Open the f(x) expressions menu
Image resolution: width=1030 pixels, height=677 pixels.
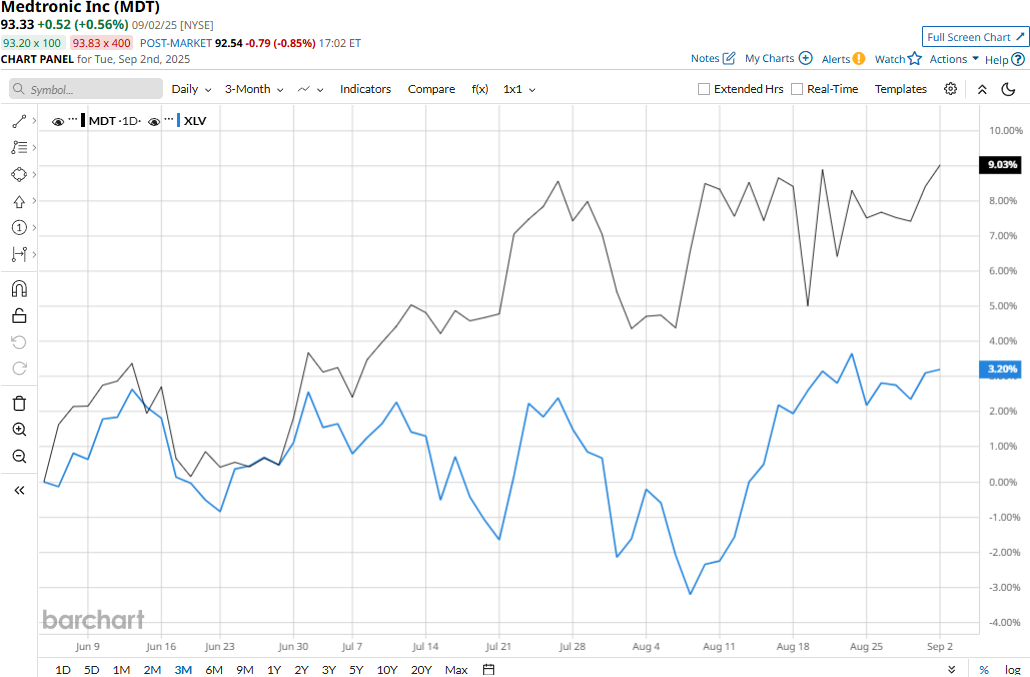pos(480,89)
